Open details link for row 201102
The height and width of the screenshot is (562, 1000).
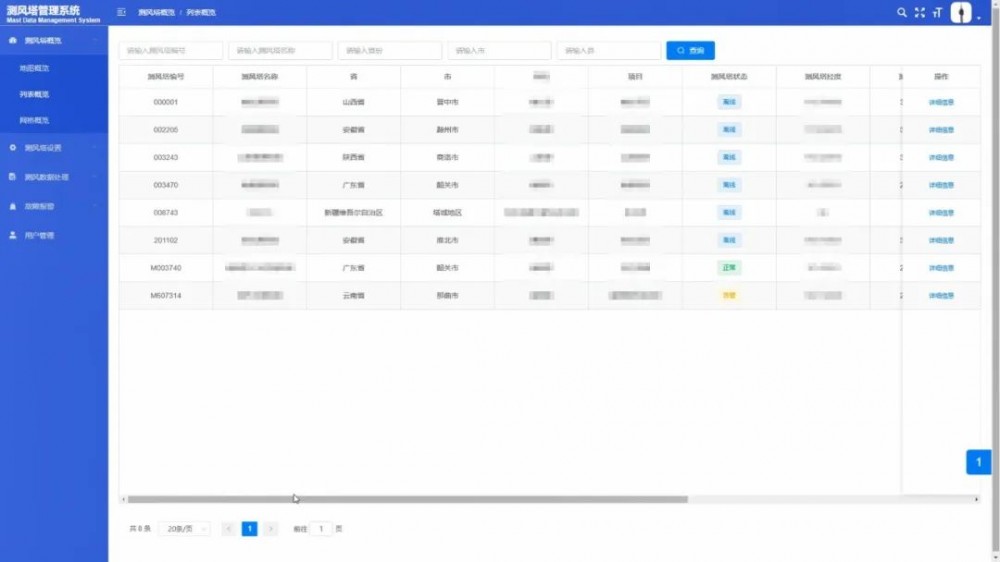coord(941,240)
